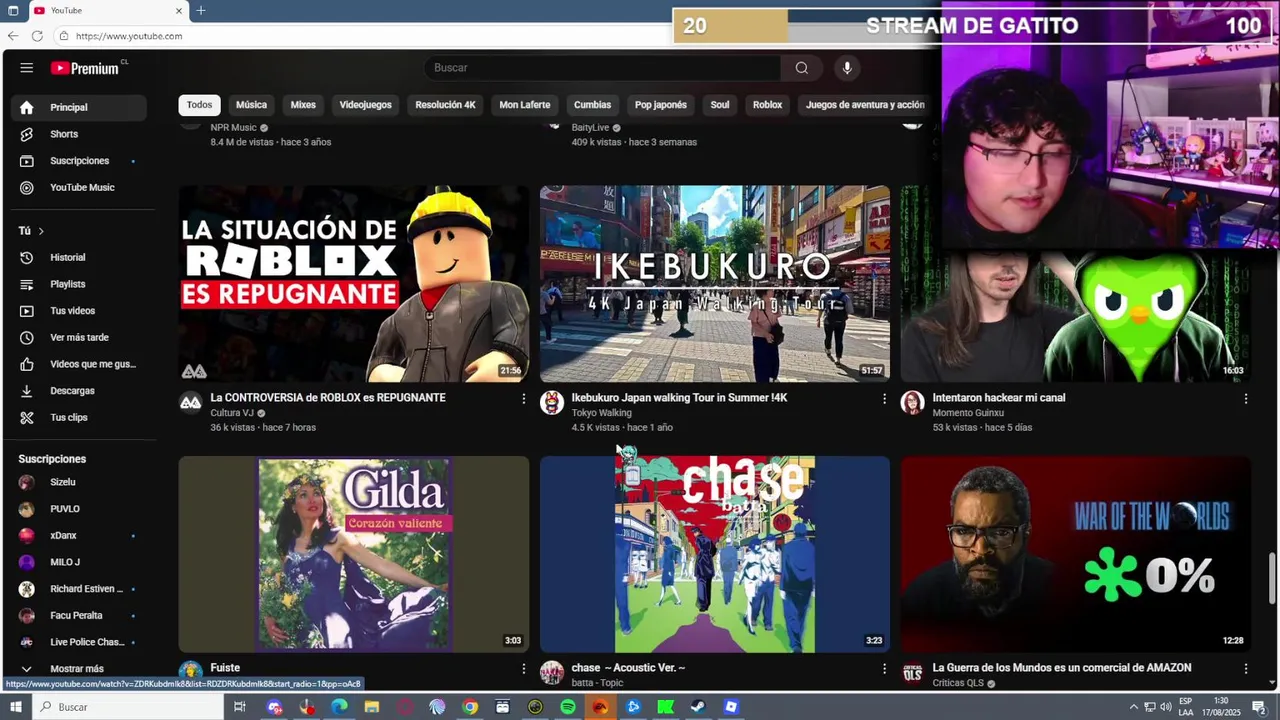Open PUVLO subscription channel

point(80,509)
